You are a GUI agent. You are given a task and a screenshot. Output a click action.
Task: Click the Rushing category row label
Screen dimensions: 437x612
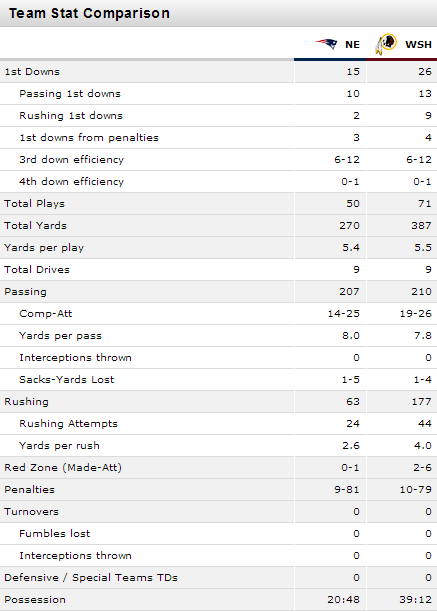click(x=27, y=402)
